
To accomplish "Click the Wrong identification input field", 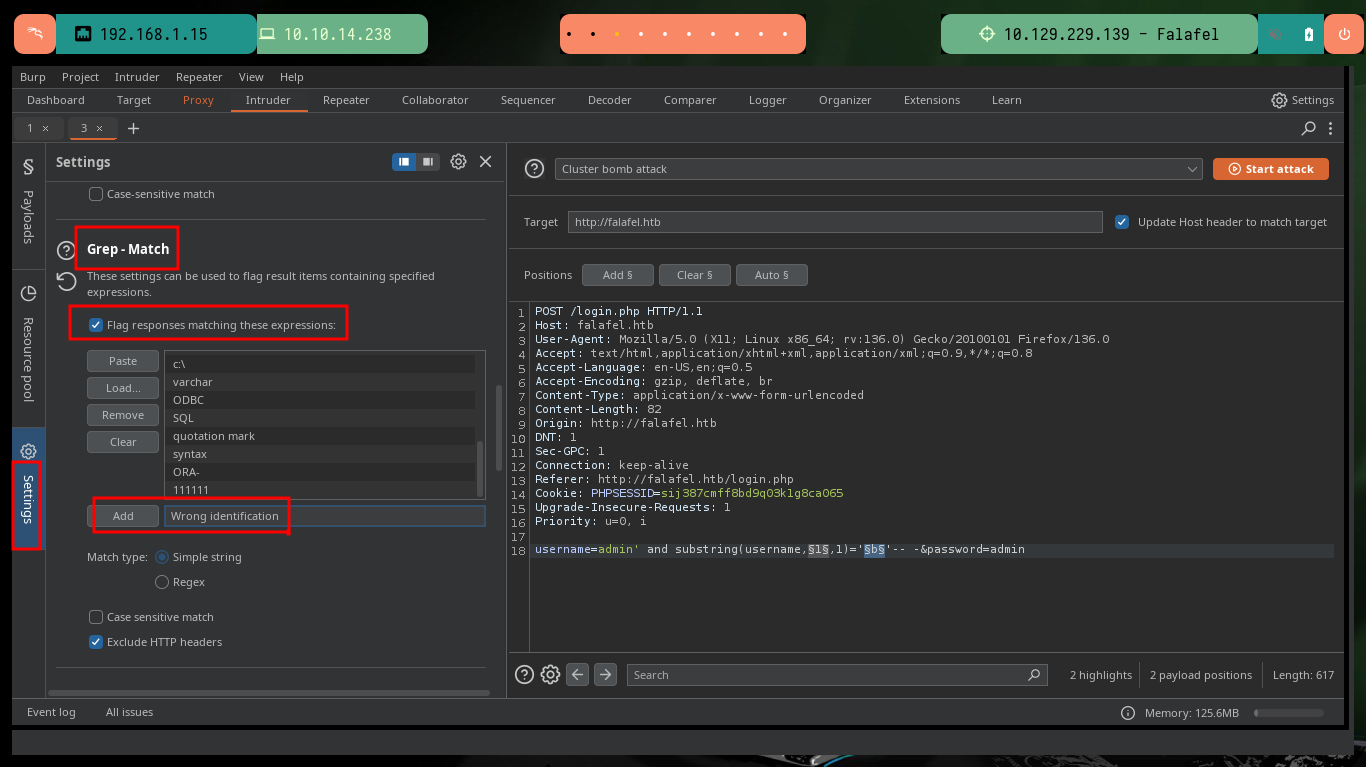I will pyautogui.click(x=325, y=516).
